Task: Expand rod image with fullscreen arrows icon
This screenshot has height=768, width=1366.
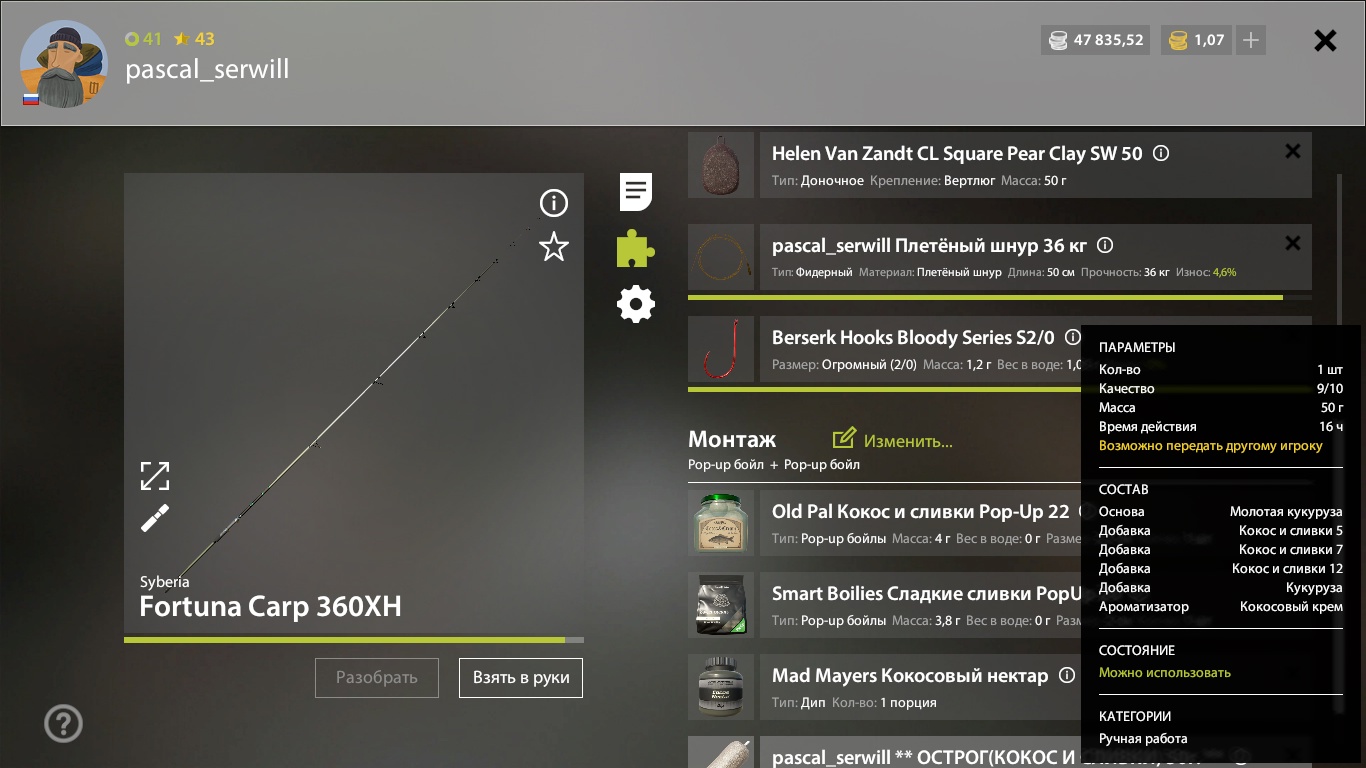Action: pos(155,476)
